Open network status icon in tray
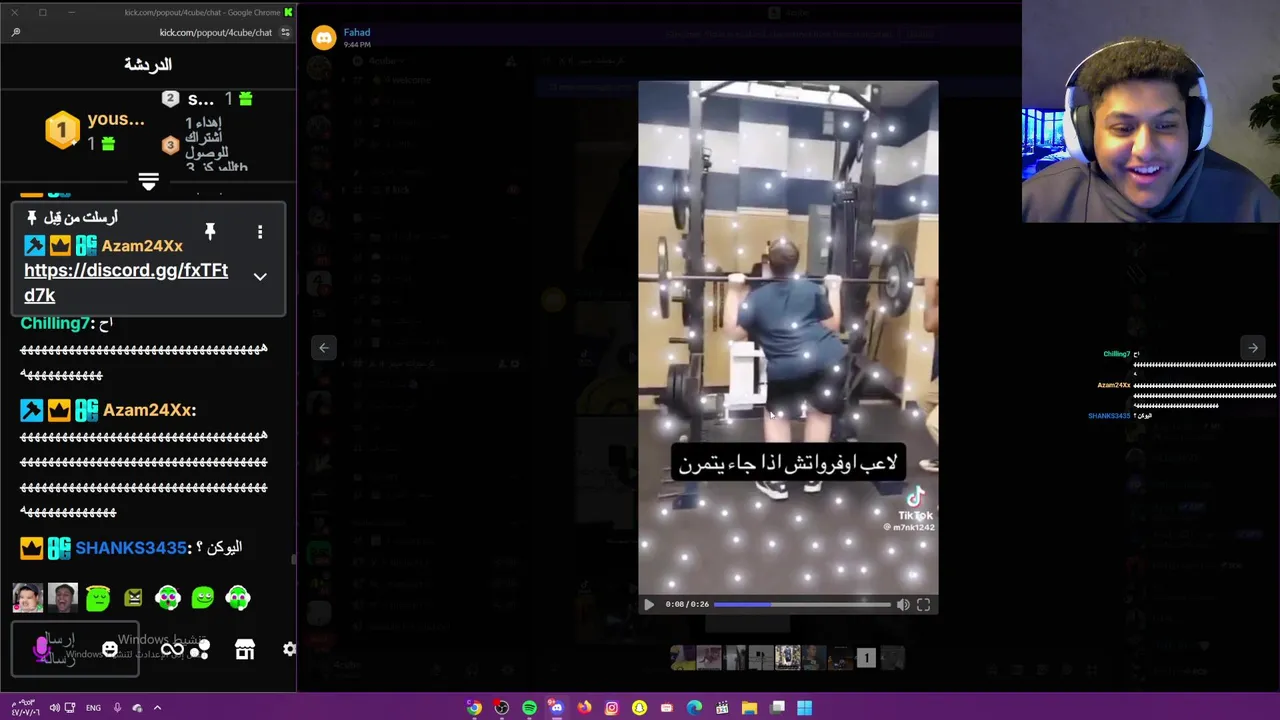1280x720 pixels. pos(70,708)
